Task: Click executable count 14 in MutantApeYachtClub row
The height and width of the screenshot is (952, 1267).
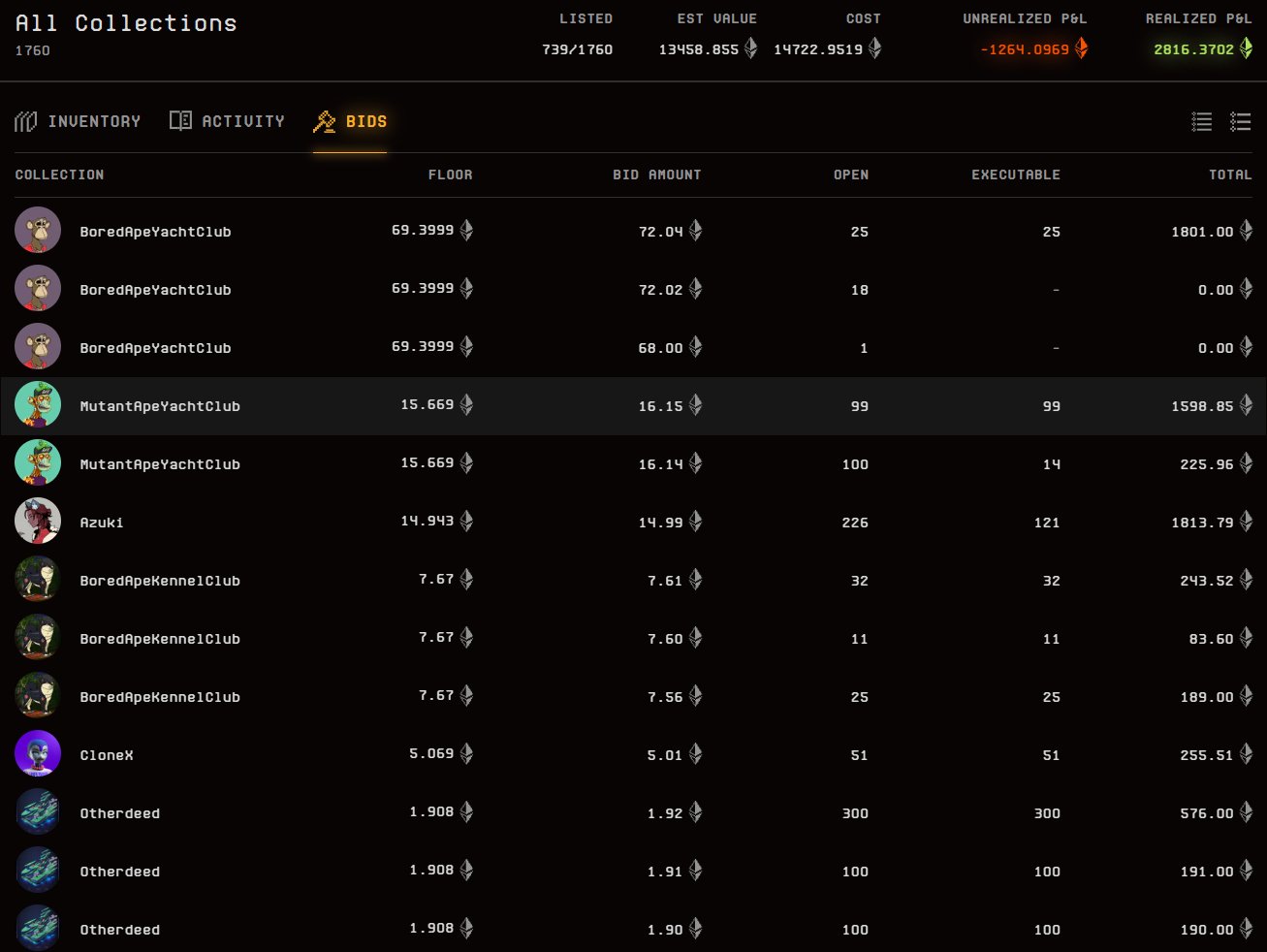Action: (x=1052, y=464)
